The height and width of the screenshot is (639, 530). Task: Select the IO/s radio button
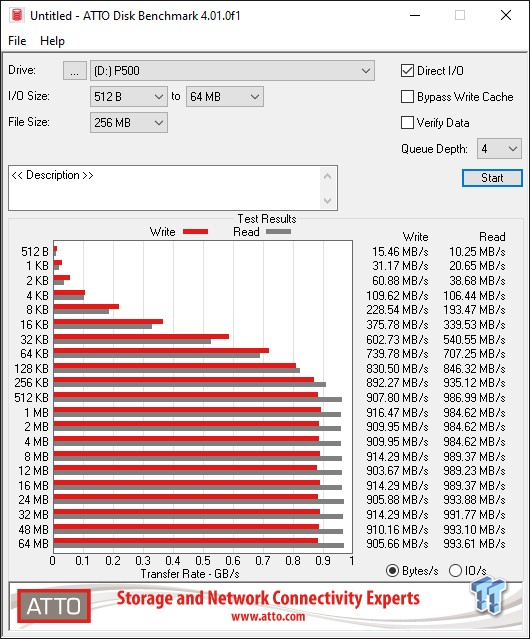[455, 571]
